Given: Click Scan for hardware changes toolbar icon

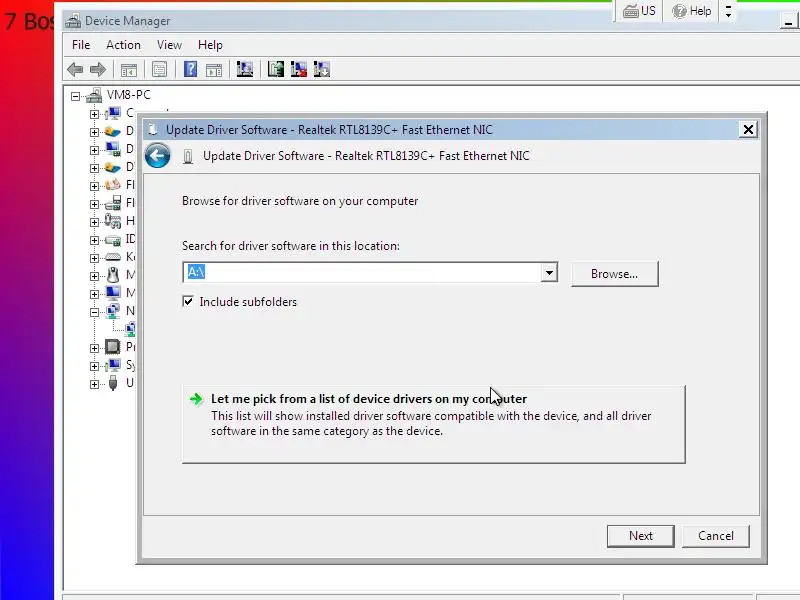Looking at the screenshot, I should click(245, 69).
